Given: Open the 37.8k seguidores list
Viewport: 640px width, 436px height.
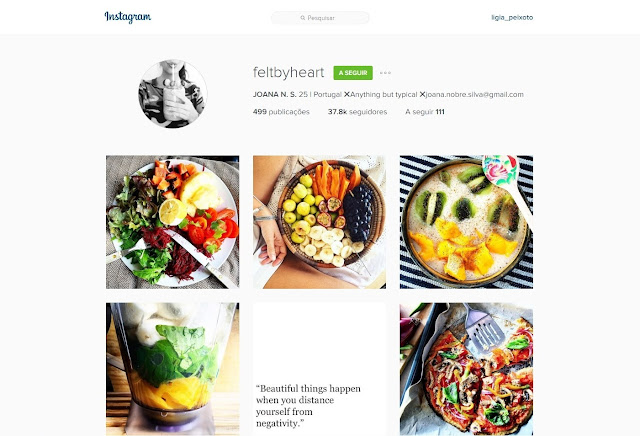Looking at the screenshot, I should [358, 111].
